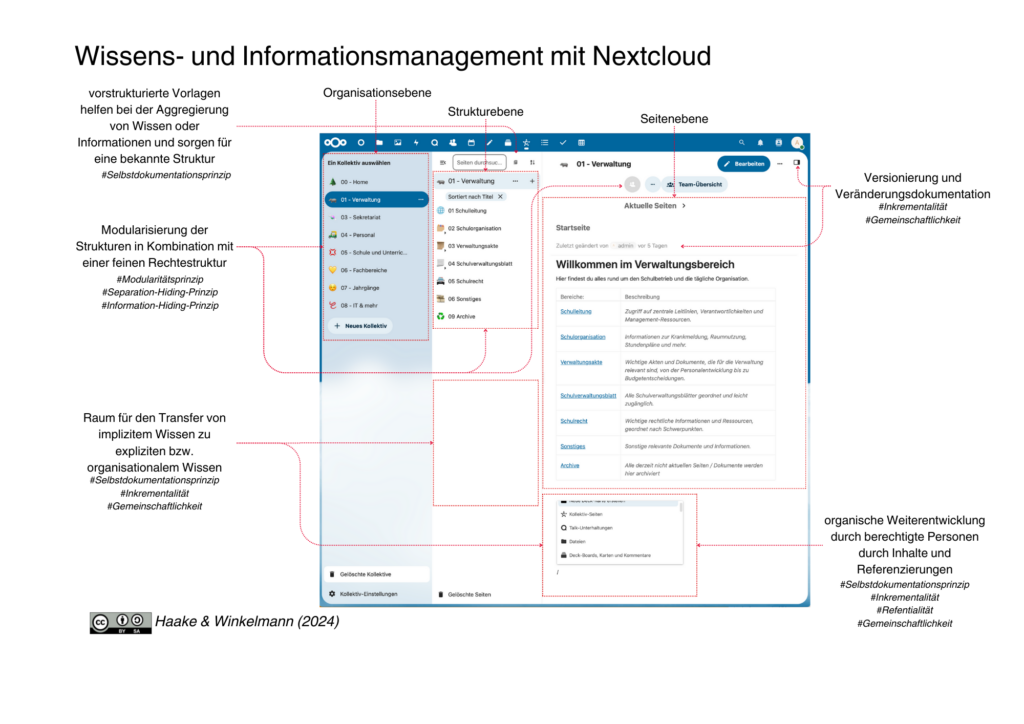Open three-dot menu next to the Bearbeiten button
Screen dimensions: 1024x724
click(780, 164)
